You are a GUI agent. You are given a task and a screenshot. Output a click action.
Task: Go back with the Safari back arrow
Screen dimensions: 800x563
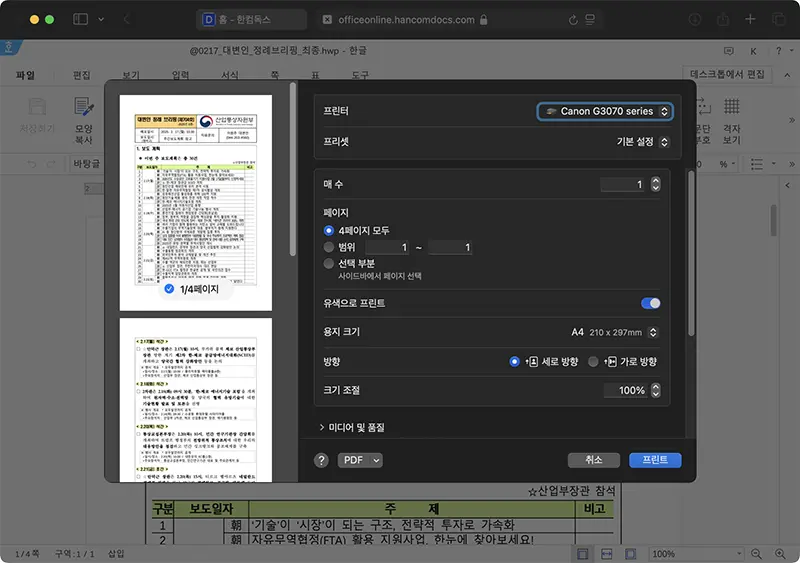coord(127,19)
